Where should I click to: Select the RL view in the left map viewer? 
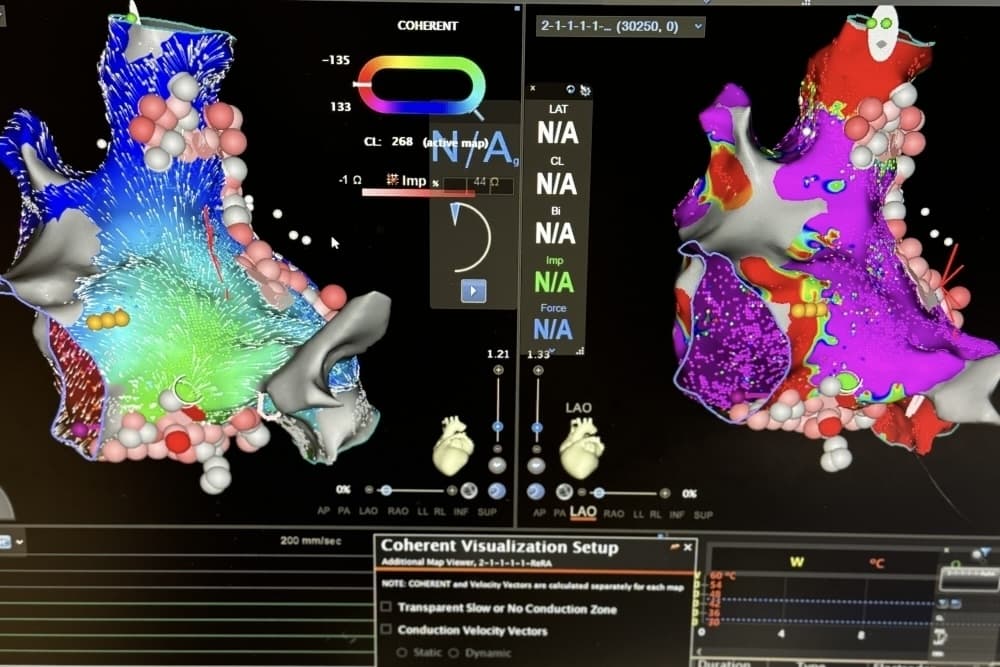(x=439, y=511)
